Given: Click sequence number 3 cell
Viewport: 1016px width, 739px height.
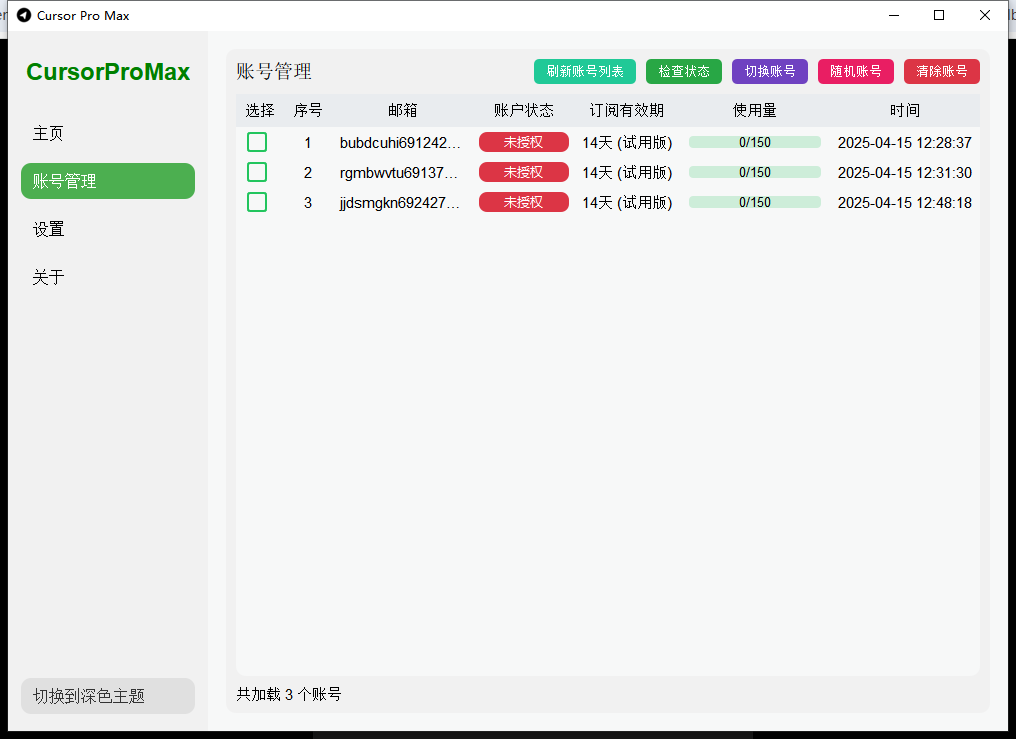Looking at the screenshot, I should coord(308,203).
